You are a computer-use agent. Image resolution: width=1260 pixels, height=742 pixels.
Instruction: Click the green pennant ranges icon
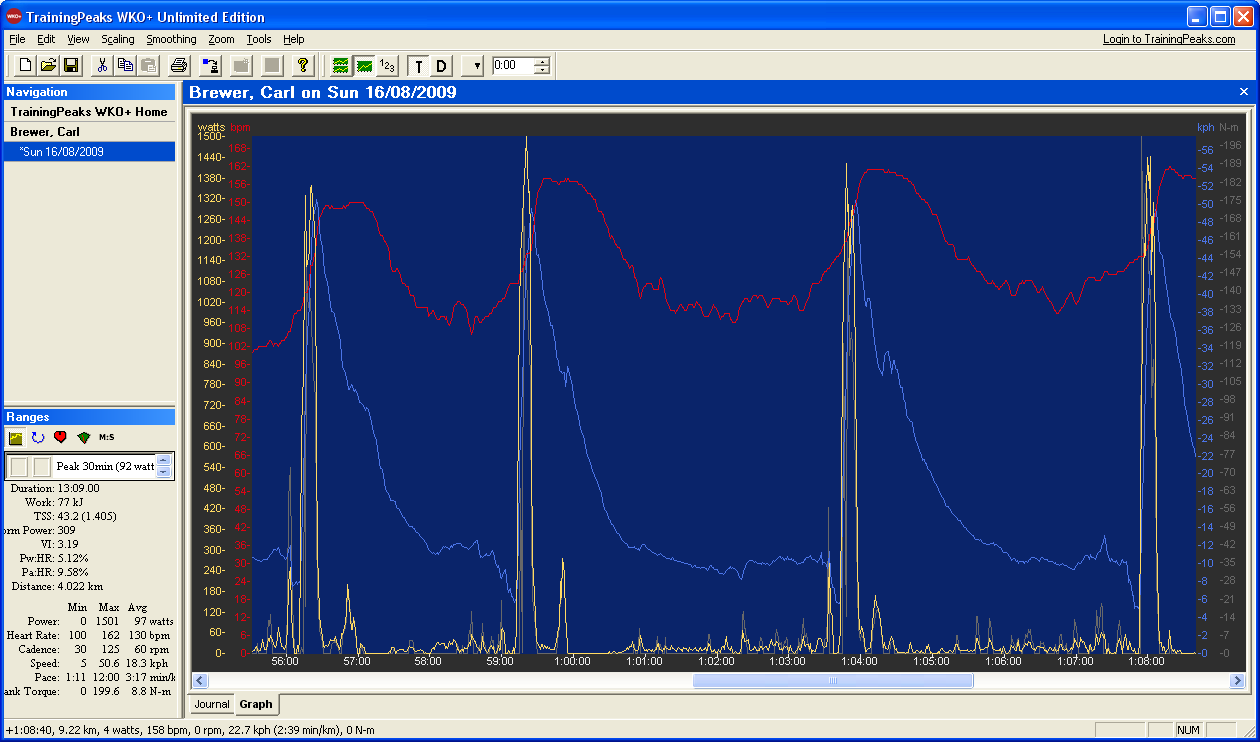[x=83, y=437]
